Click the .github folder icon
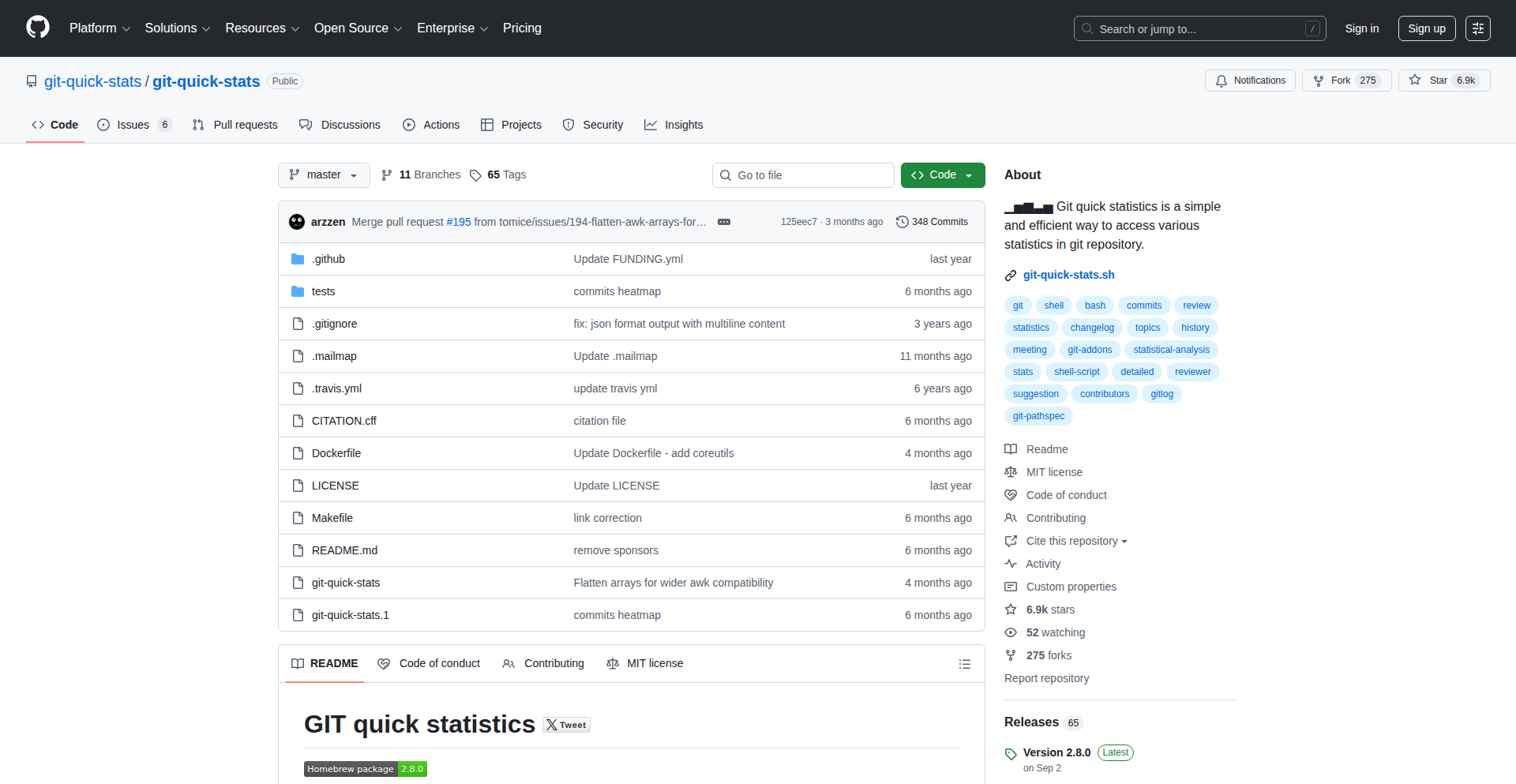 (x=298, y=259)
